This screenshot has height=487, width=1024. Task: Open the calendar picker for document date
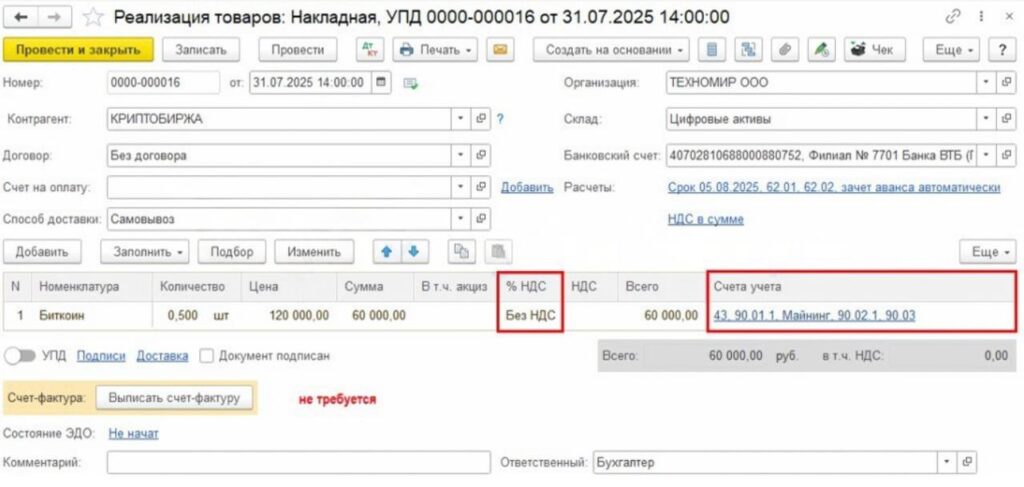point(381,83)
